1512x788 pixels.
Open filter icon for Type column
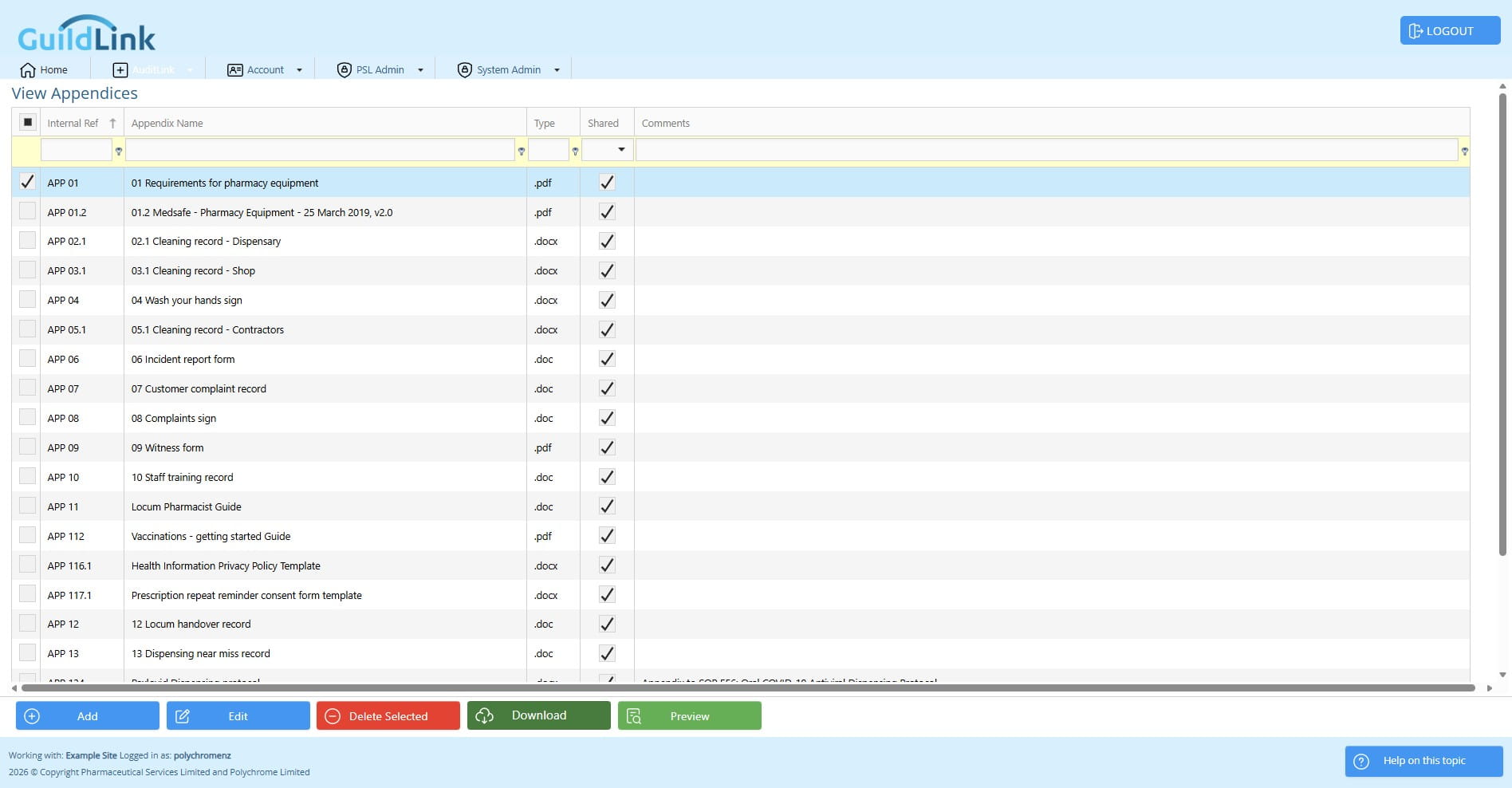pyautogui.click(x=575, y=151)
